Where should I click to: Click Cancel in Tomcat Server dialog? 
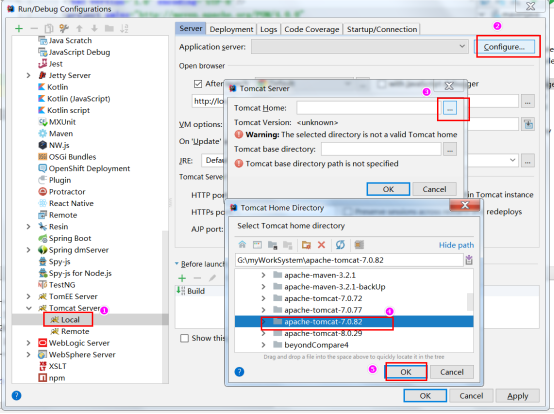[434, 189]
